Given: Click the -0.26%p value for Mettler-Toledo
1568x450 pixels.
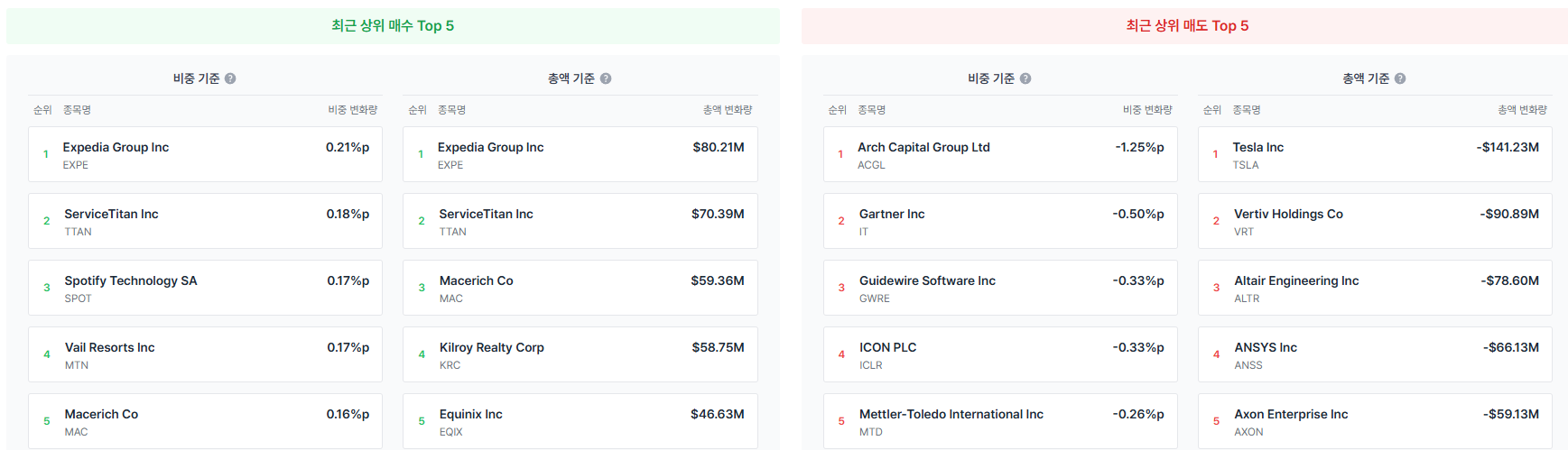Looking at the screenshot, I should pos(1138,414).
